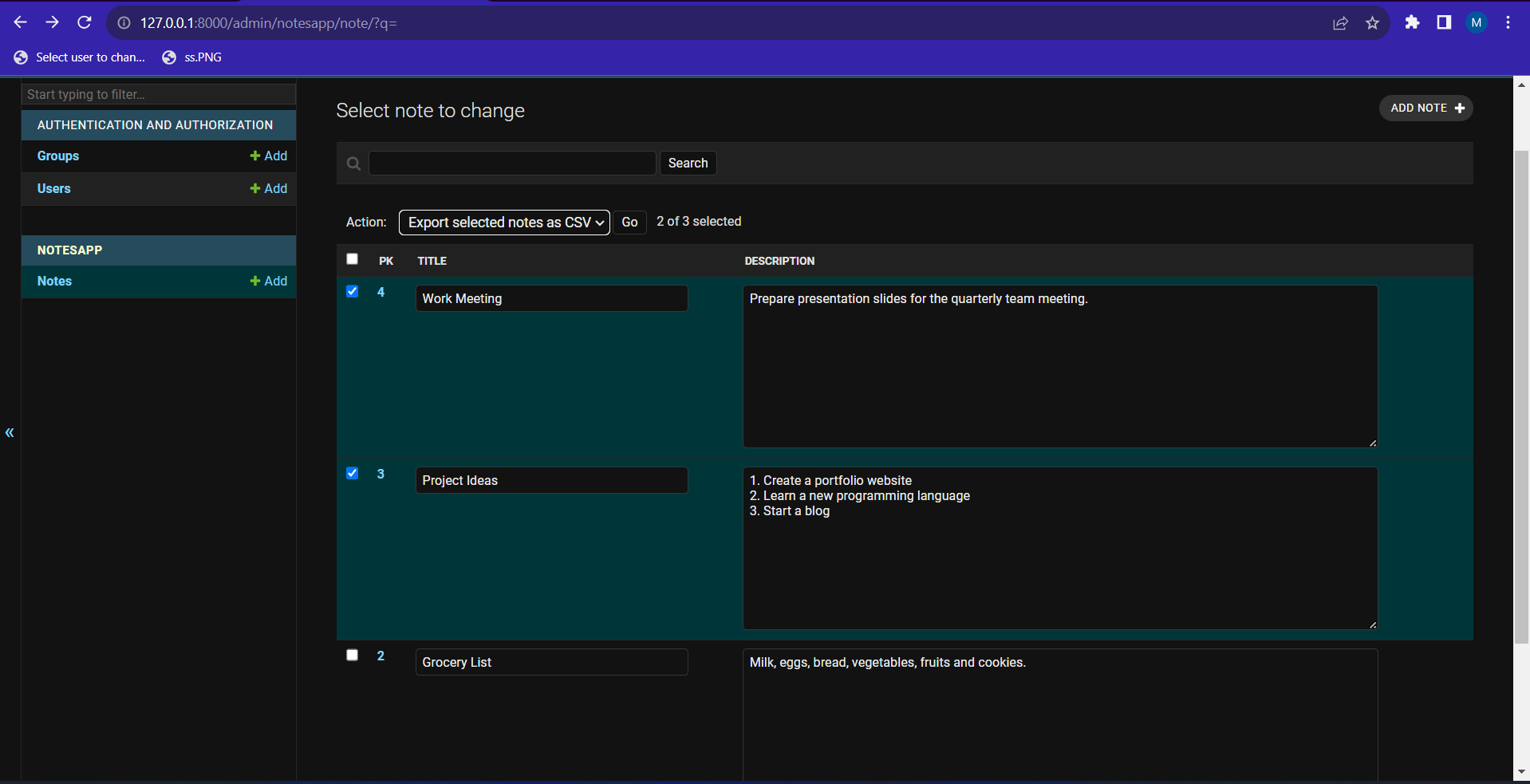
Task: Uncheck the Work Meeting row checkbox
Action: click(x=353, y=292)
